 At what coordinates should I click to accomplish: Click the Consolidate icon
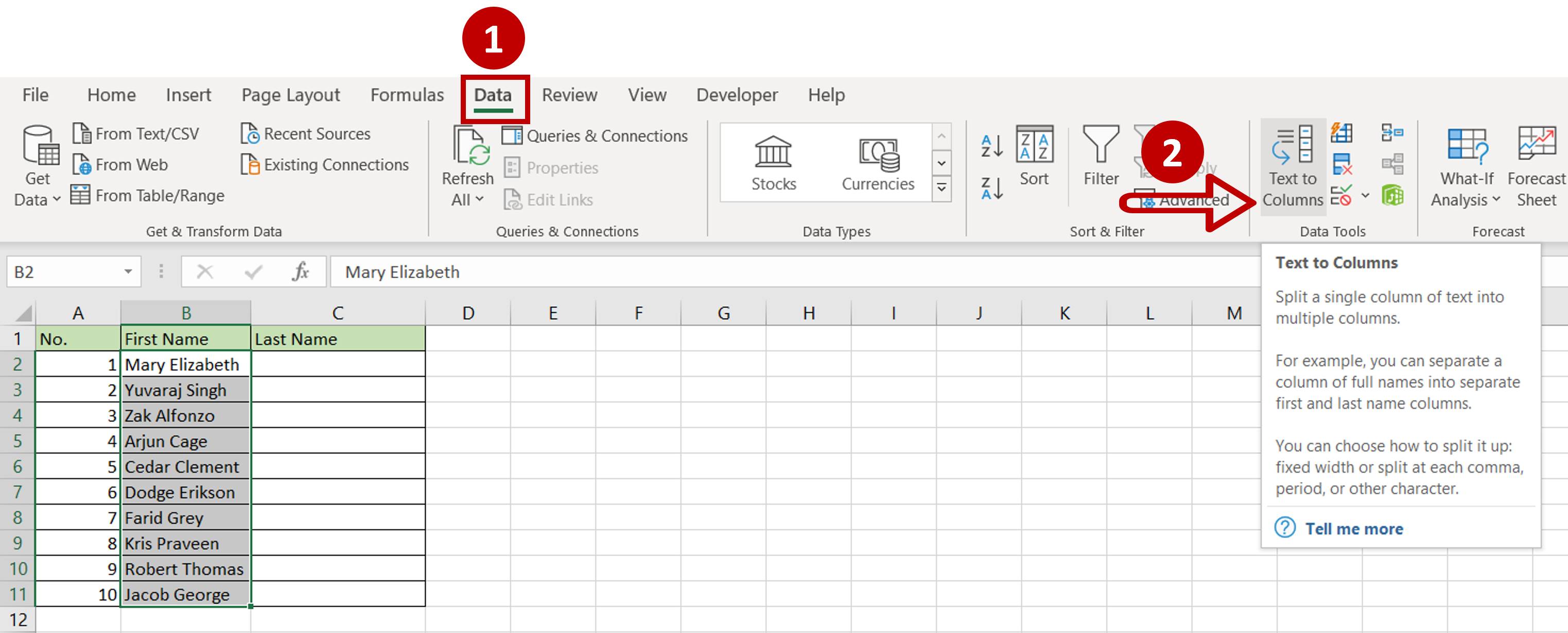[1392, 132]
